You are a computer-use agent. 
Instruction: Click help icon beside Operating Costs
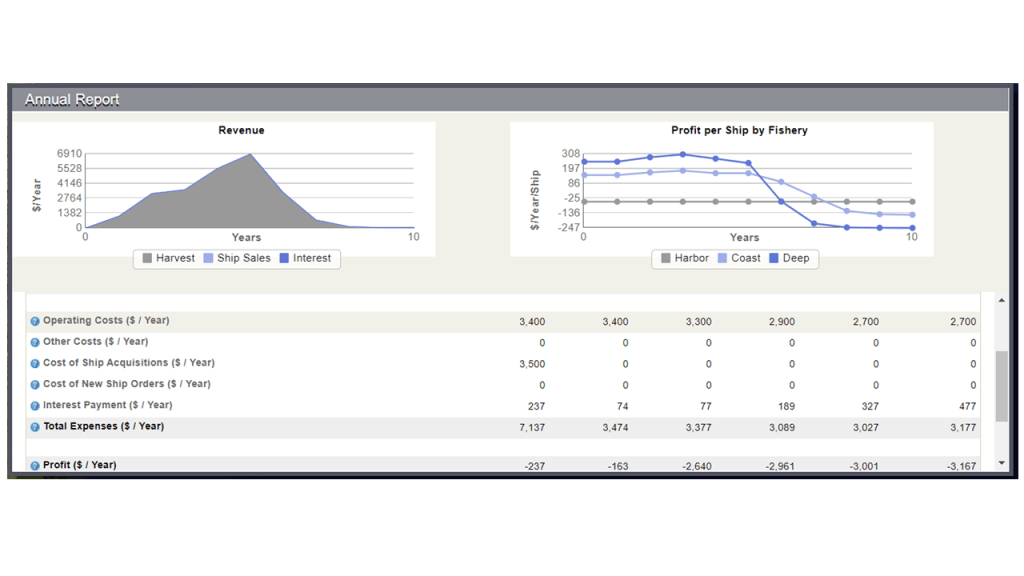coord(35,321)
